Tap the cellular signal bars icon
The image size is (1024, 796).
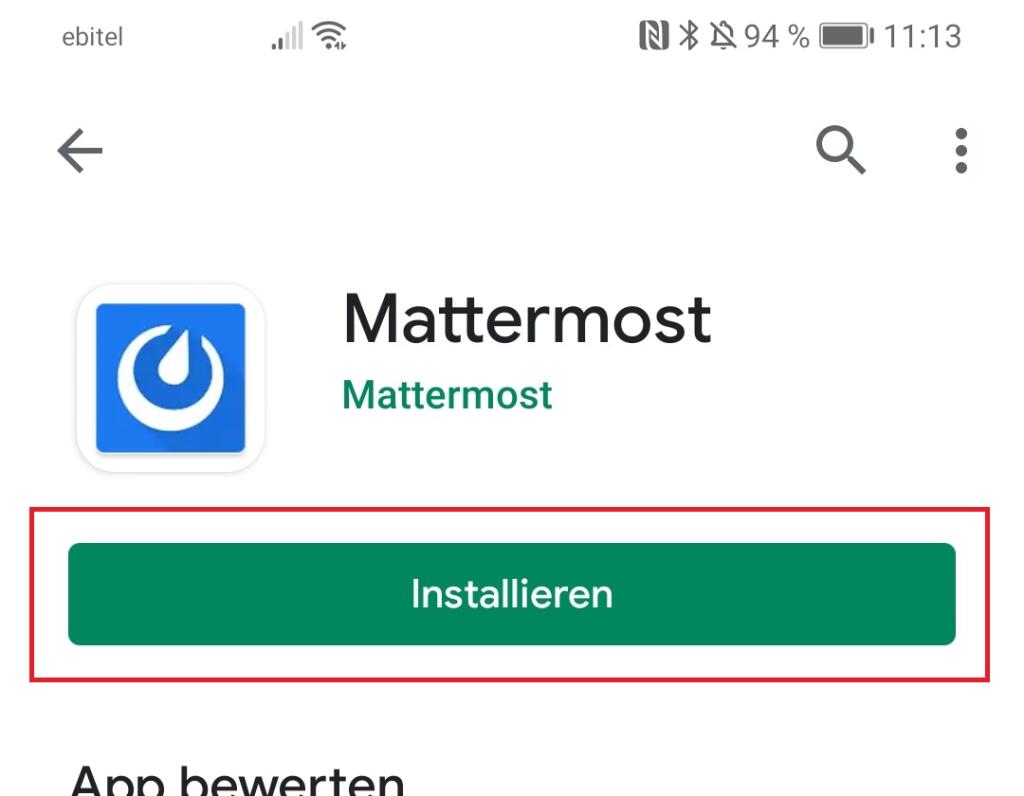pos(287,35)
